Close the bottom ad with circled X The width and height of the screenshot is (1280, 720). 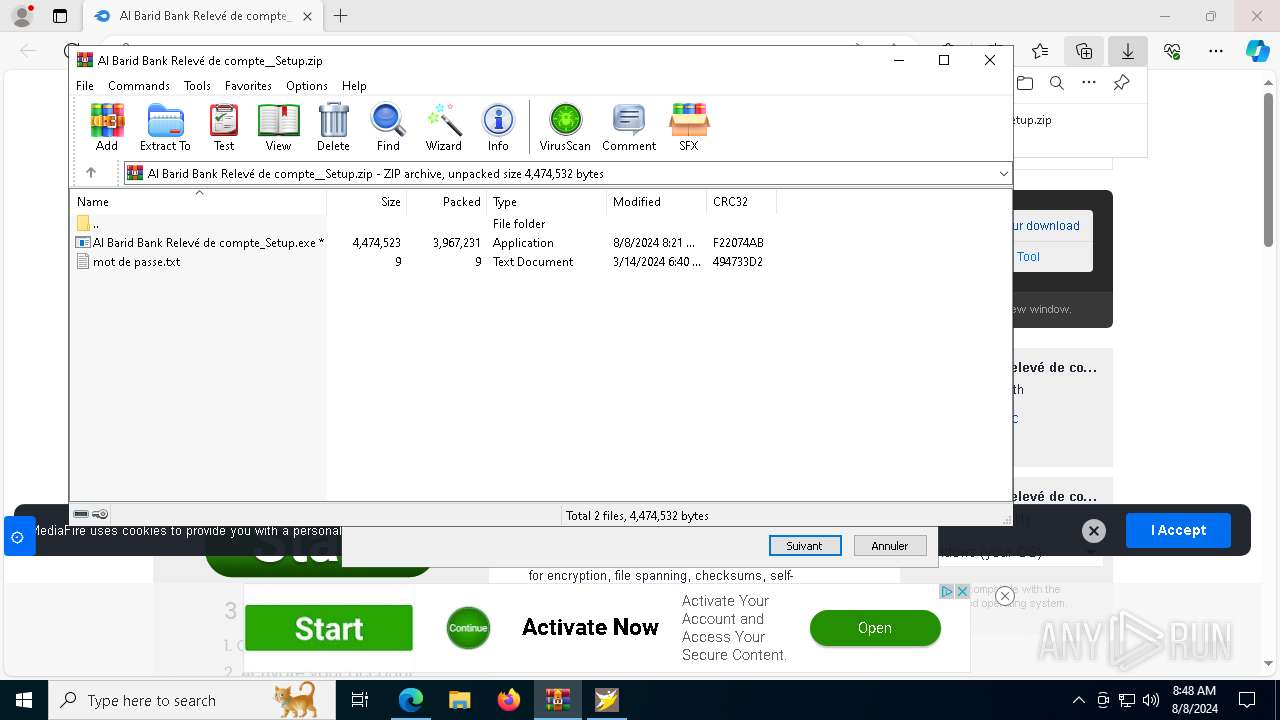coord(1005,596)
